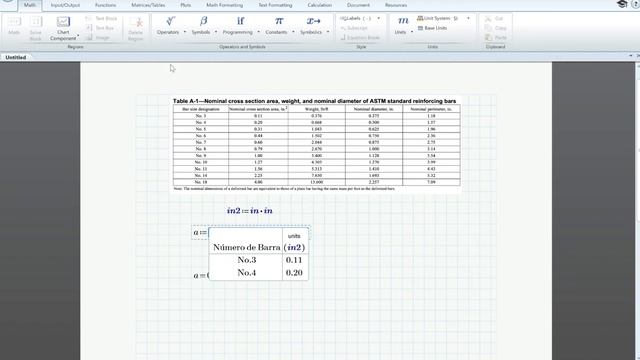
Task: Open the Units m icon
Action: 403,21
